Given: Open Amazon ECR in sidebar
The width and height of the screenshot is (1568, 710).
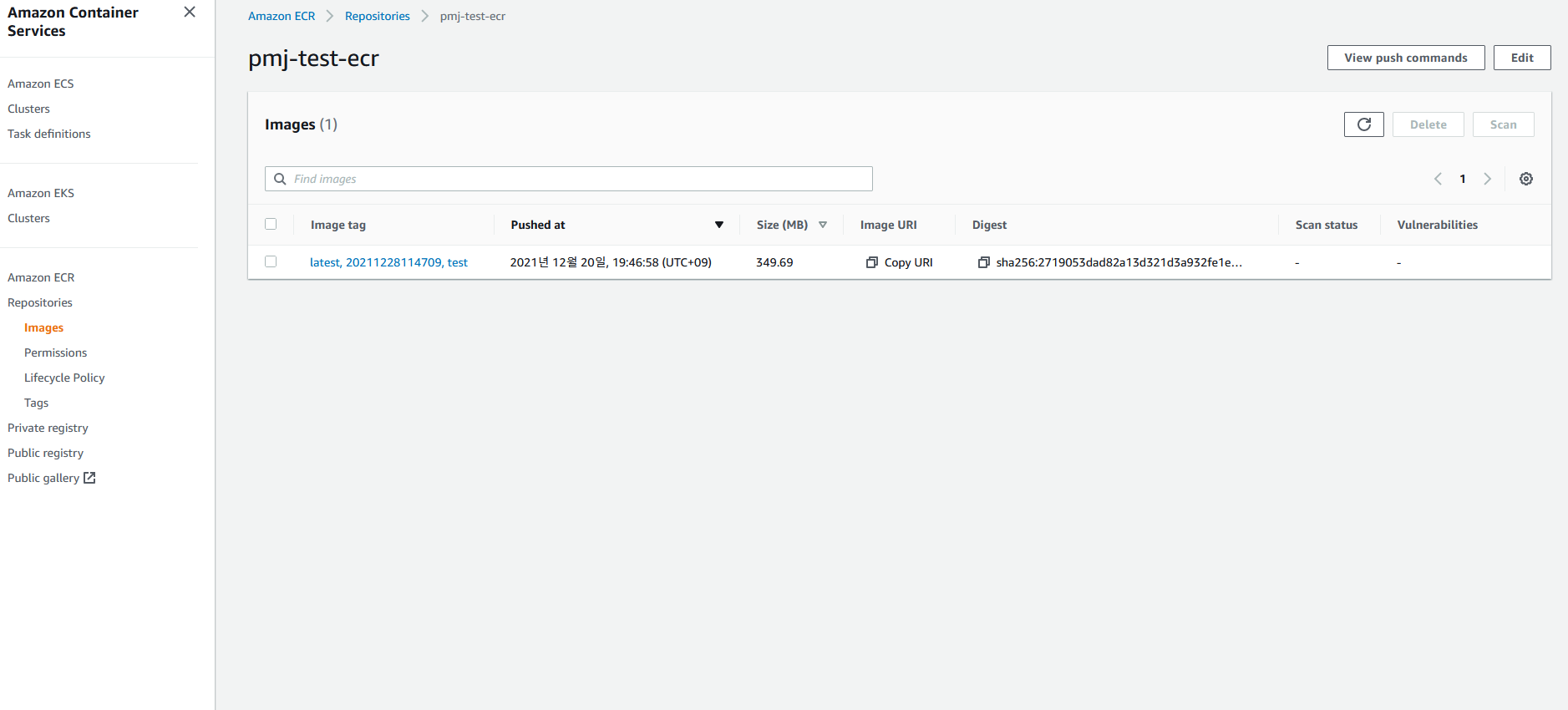Looking at the screenshot, I should click(x=41, y=277).
